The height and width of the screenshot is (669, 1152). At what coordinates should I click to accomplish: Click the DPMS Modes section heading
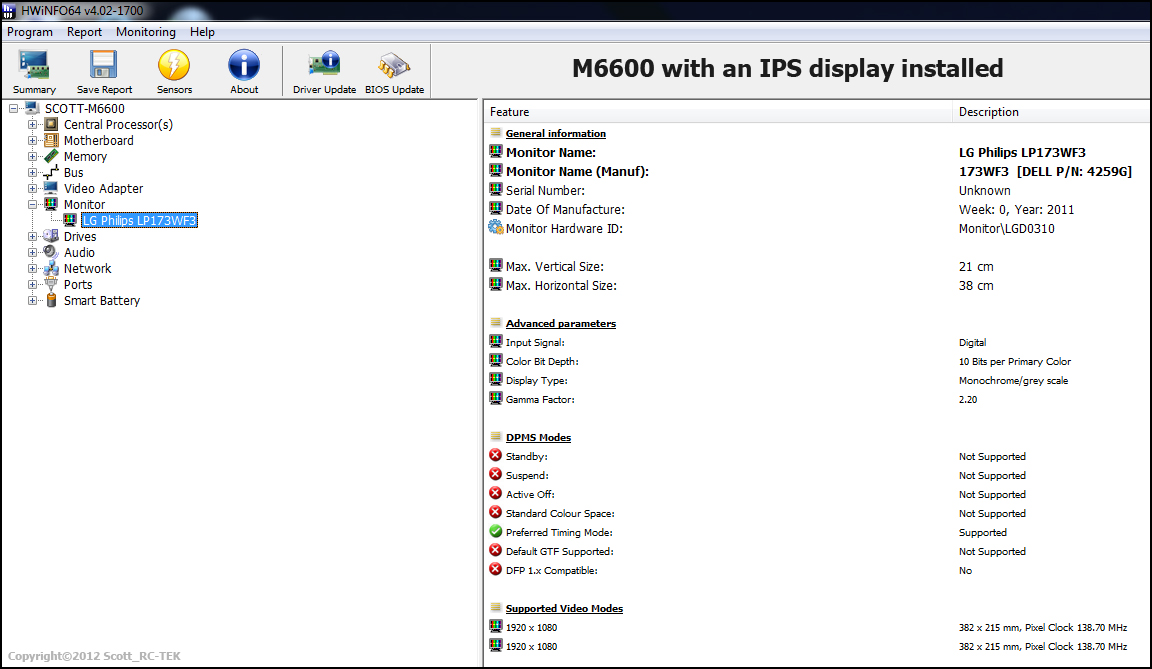(539, 437)
